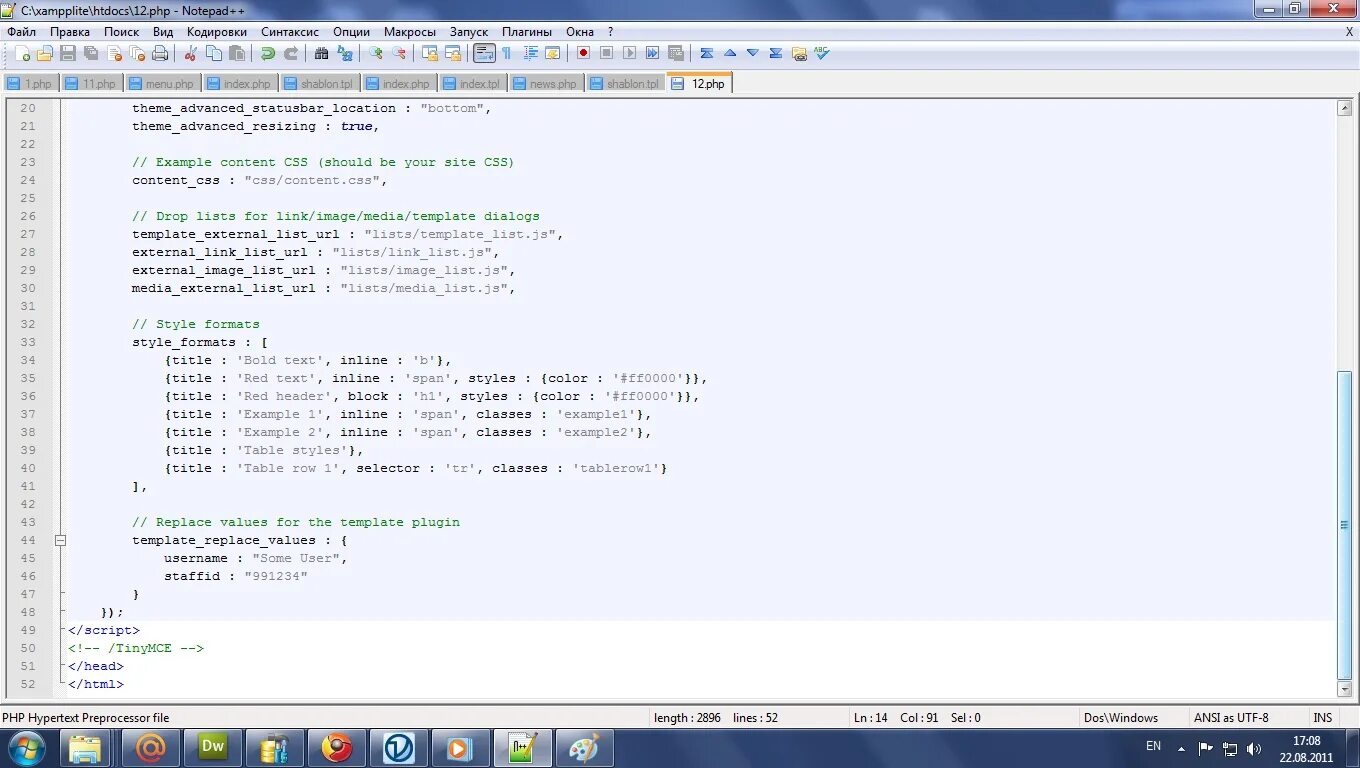This screenshot has height=768, width=1360.
Task: Switch to the menu.php tab
Action: [x=161, y=84]
